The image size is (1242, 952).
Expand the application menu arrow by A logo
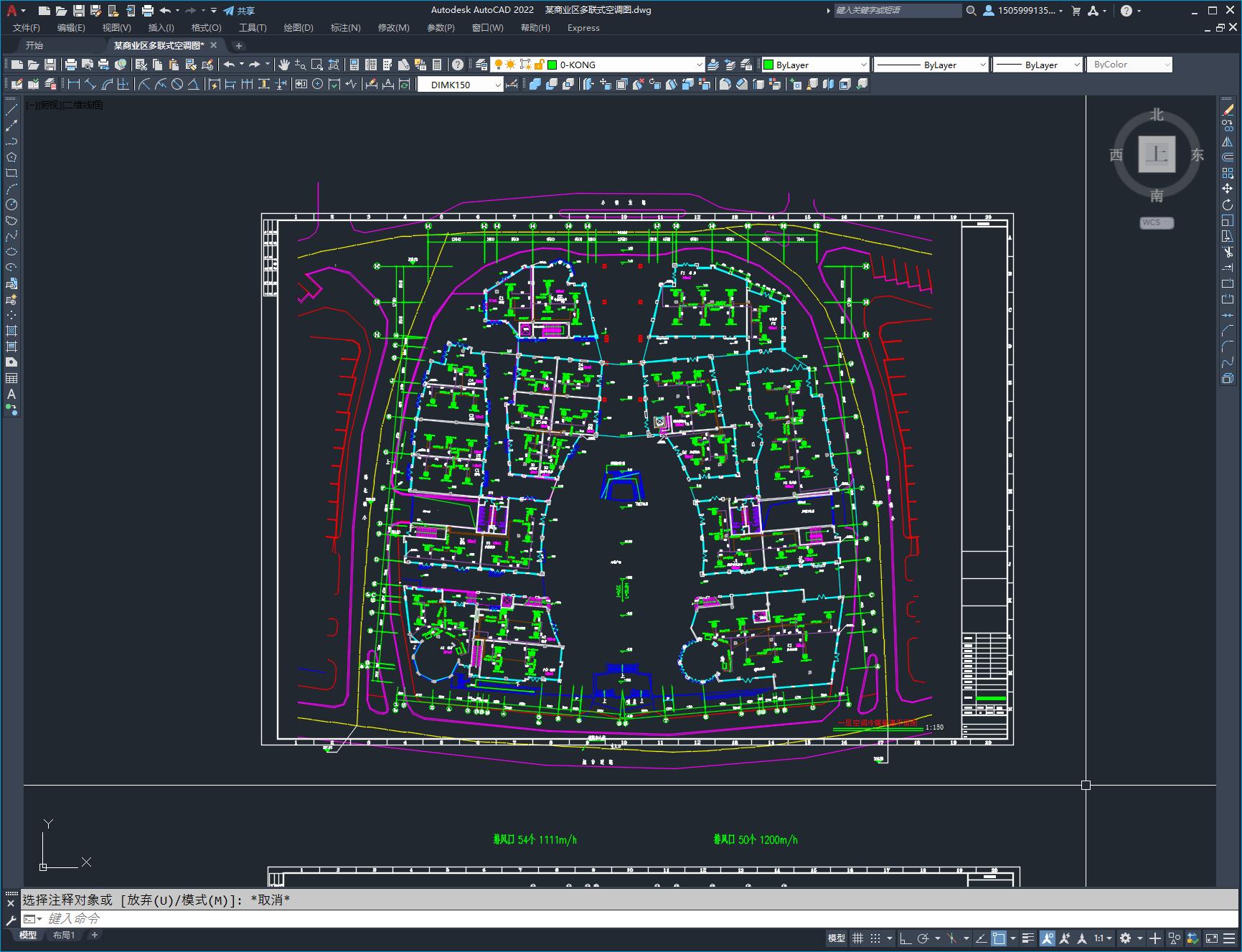[24, 11]
